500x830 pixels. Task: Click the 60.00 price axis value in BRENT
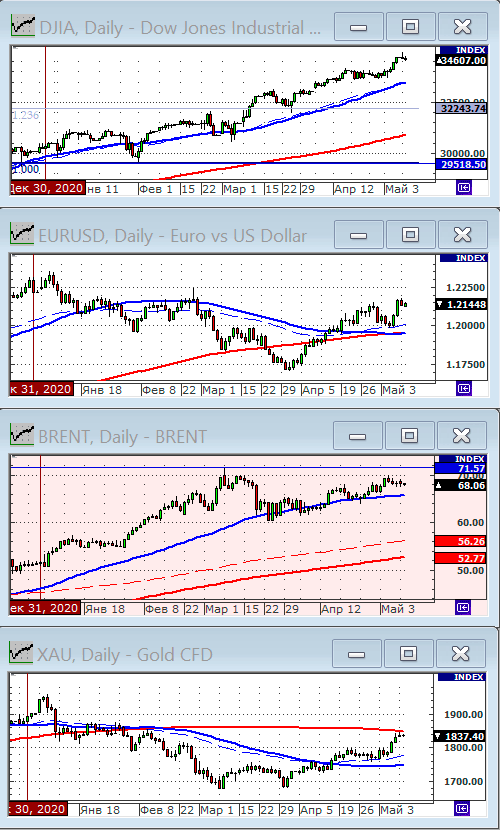tap(471, 522)
